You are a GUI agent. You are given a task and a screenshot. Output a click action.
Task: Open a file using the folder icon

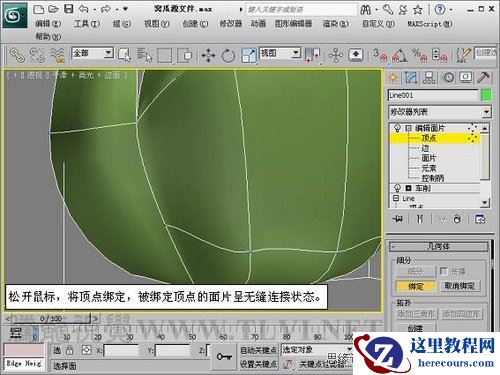[x=53, y=9]
